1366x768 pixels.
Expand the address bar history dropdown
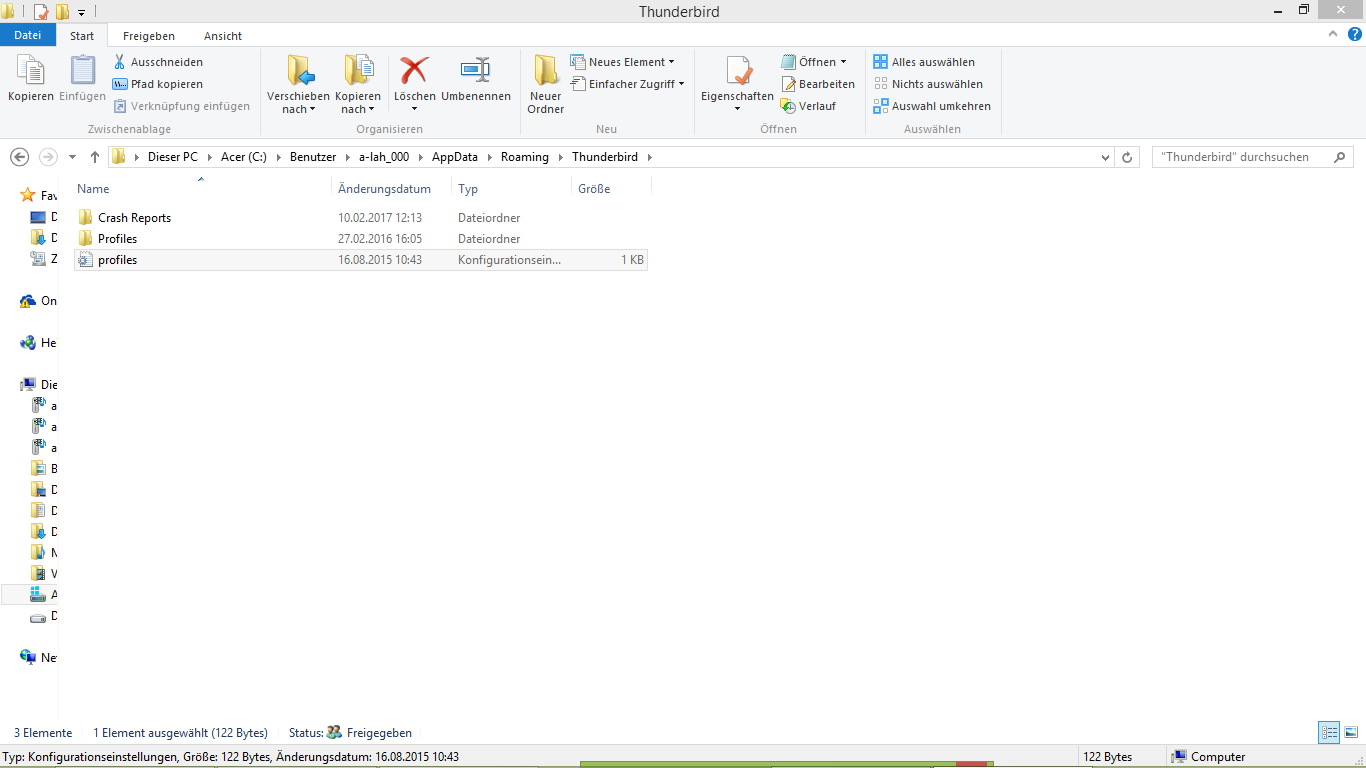tap(1105, 157)
